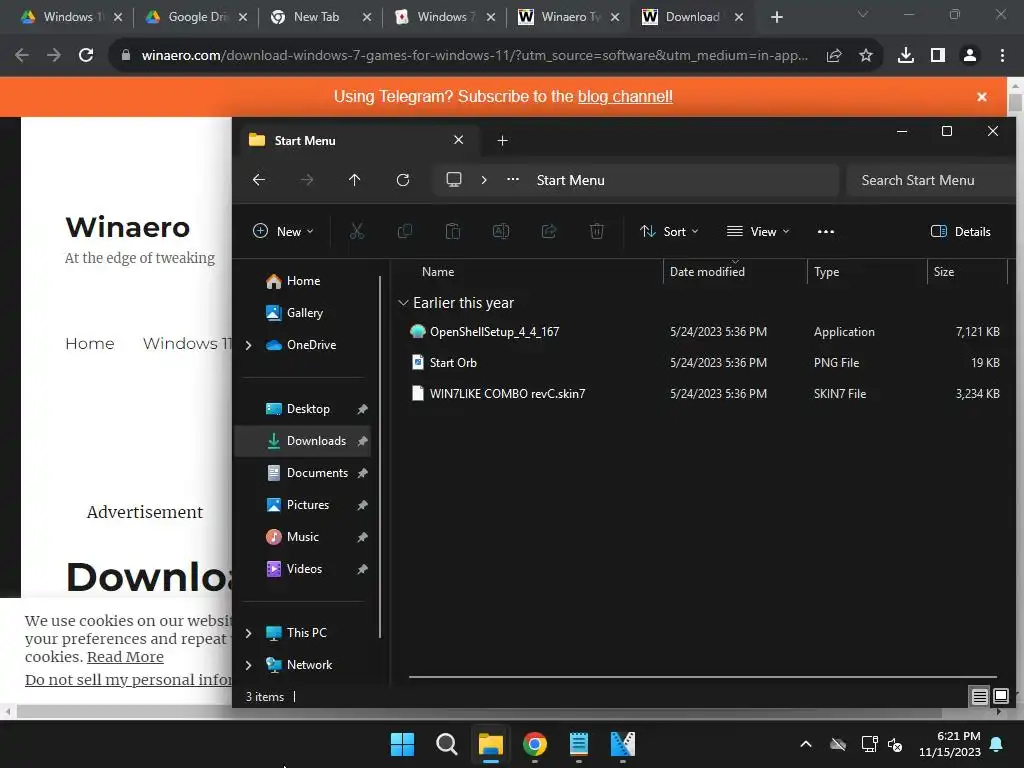Click the Share icon in Explorer toolbar
Screen dimensions: 1024x768
click(549, 231)
